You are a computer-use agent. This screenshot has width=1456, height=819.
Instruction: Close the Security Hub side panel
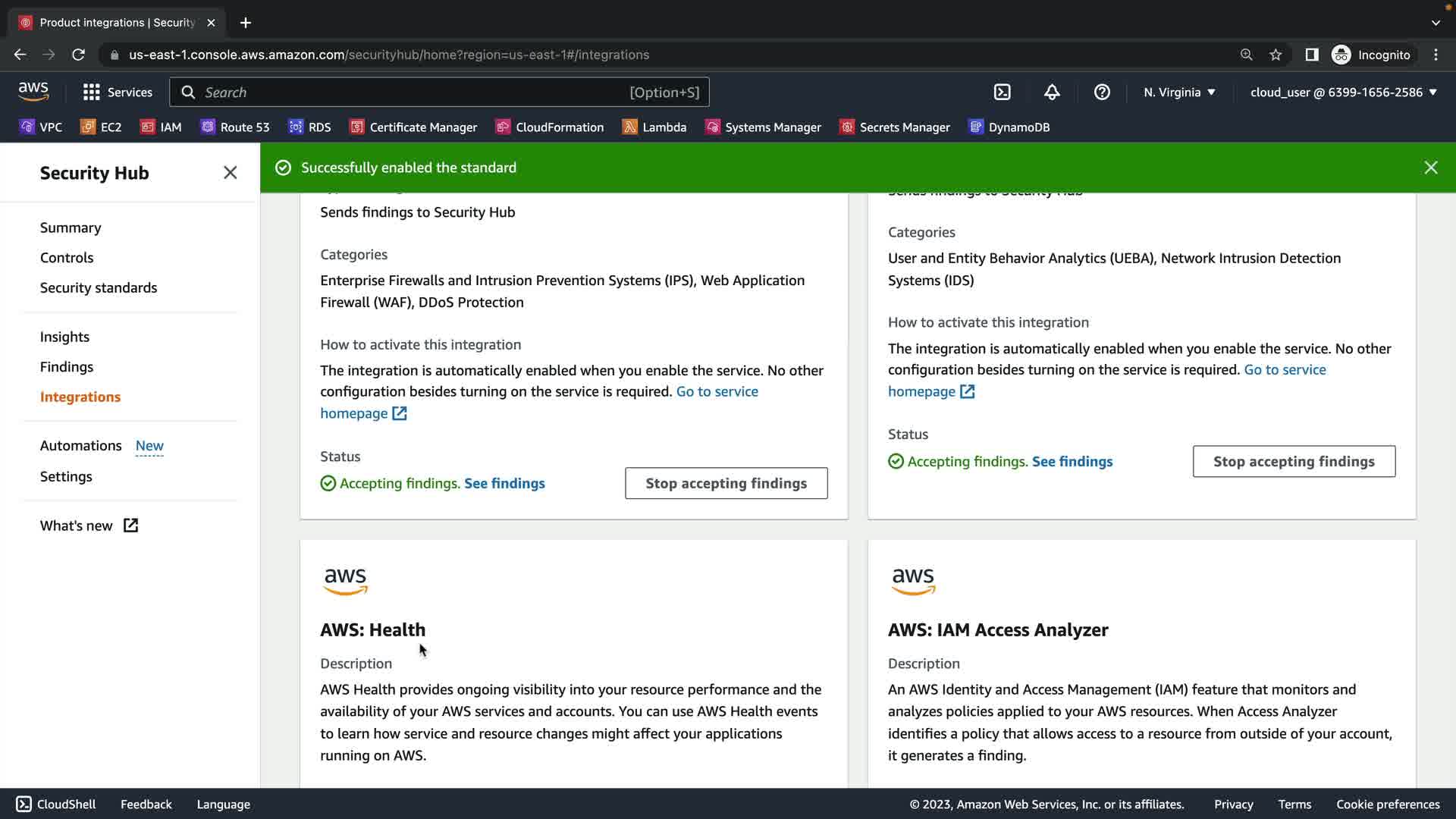point(231,173)
